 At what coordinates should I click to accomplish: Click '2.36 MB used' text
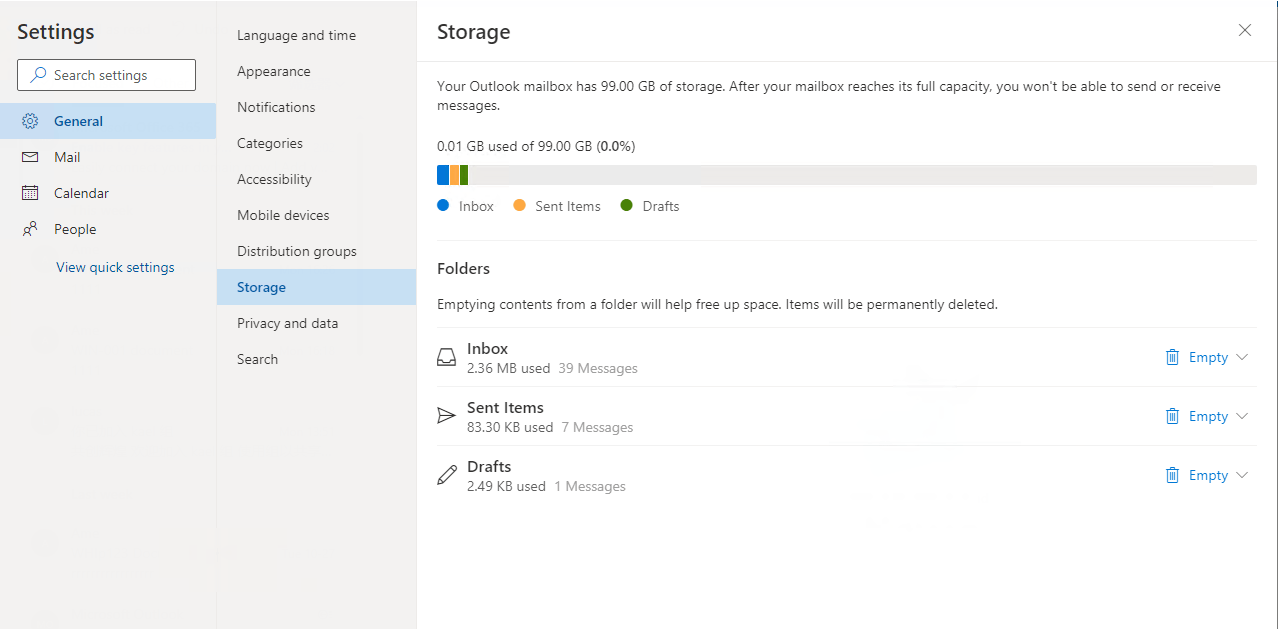click(x=508, y=368)
